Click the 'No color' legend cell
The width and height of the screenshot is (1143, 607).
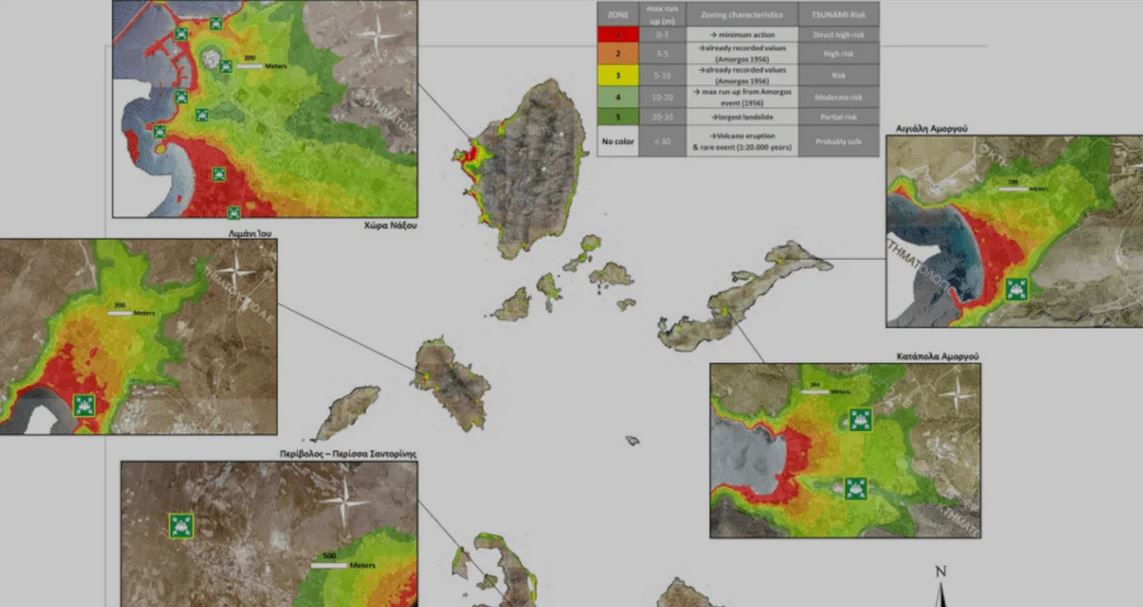coord(617,141)
